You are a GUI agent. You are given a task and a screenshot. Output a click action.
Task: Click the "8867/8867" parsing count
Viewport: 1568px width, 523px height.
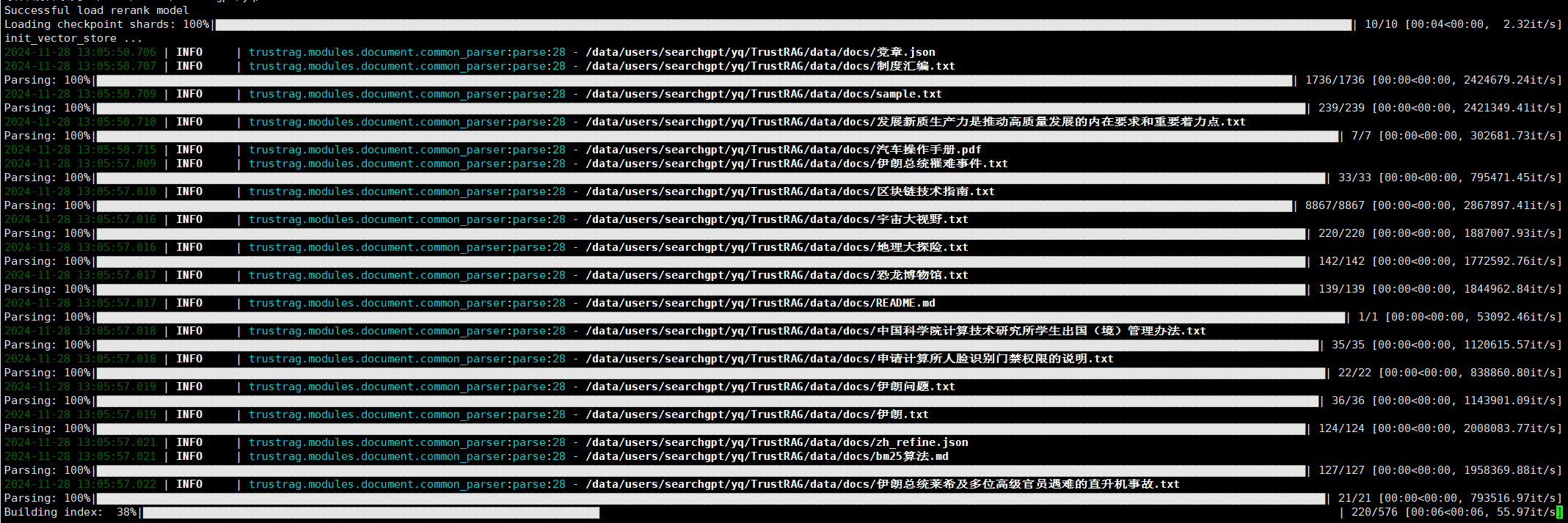point(1335,205)
